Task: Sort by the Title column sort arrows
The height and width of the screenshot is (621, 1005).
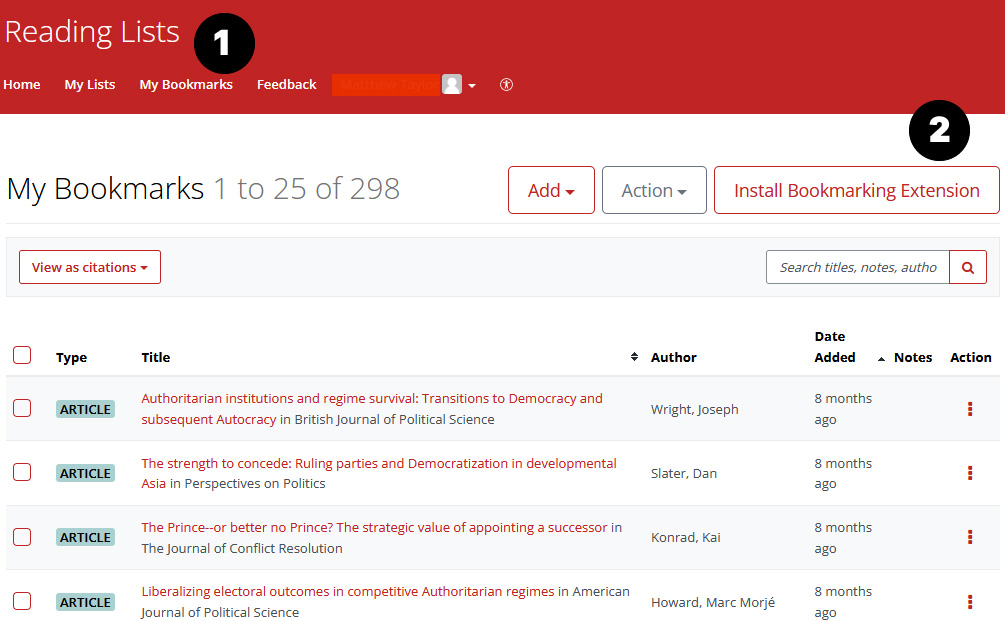Action: pos(634,357)
